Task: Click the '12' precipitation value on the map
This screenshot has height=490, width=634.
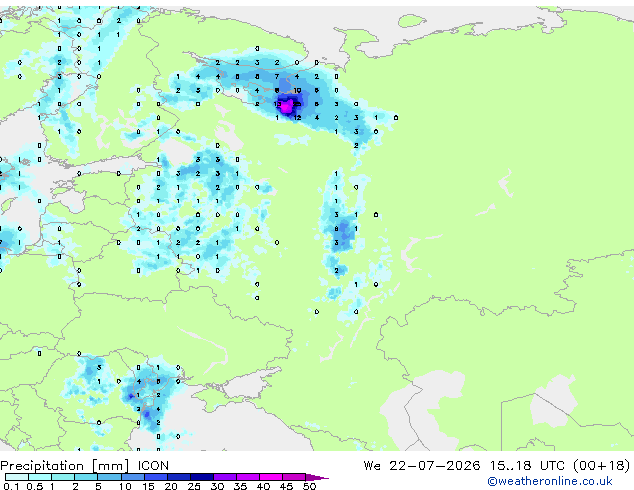Action: pos(297,118)
